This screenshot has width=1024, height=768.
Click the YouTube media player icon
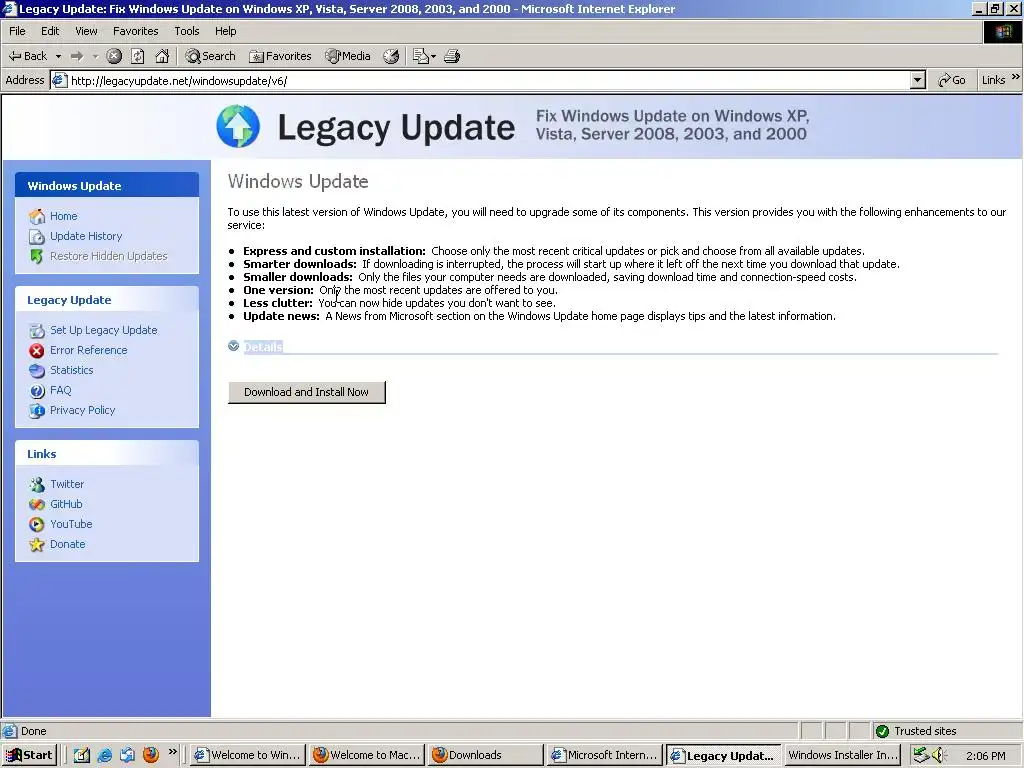click(x=37, y=524)
